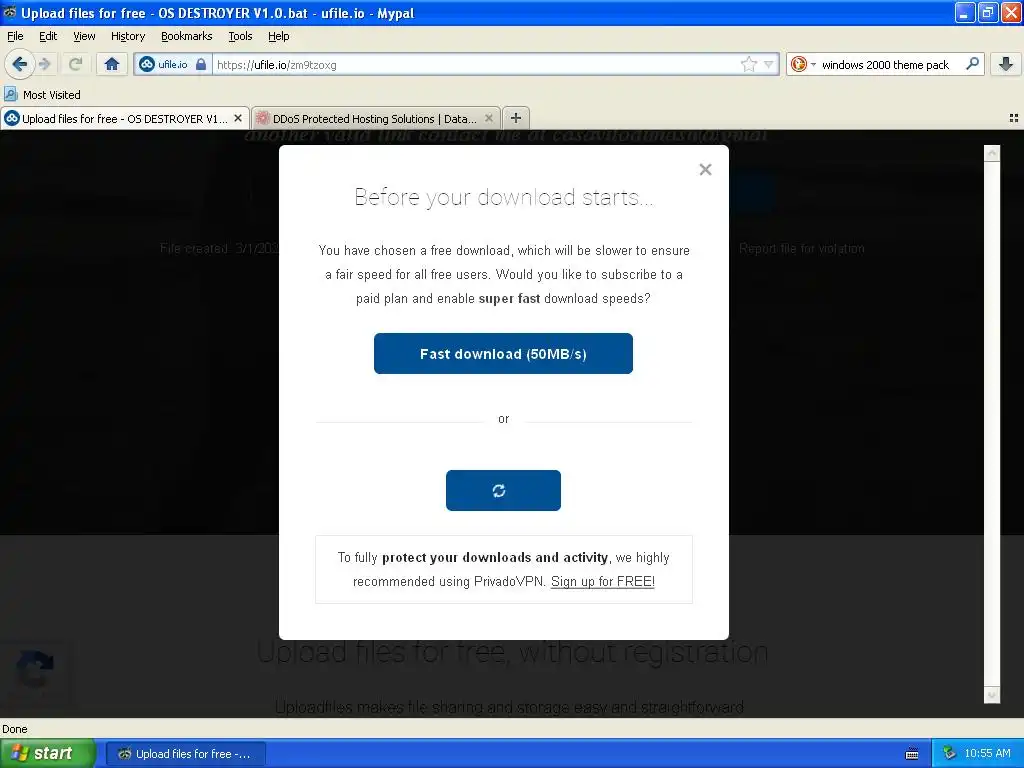This screenshot has height=768, width=1024.
Task: Open the Most Visited bookmarks folder
Action: pyautogui.click(x=42, y=95)
